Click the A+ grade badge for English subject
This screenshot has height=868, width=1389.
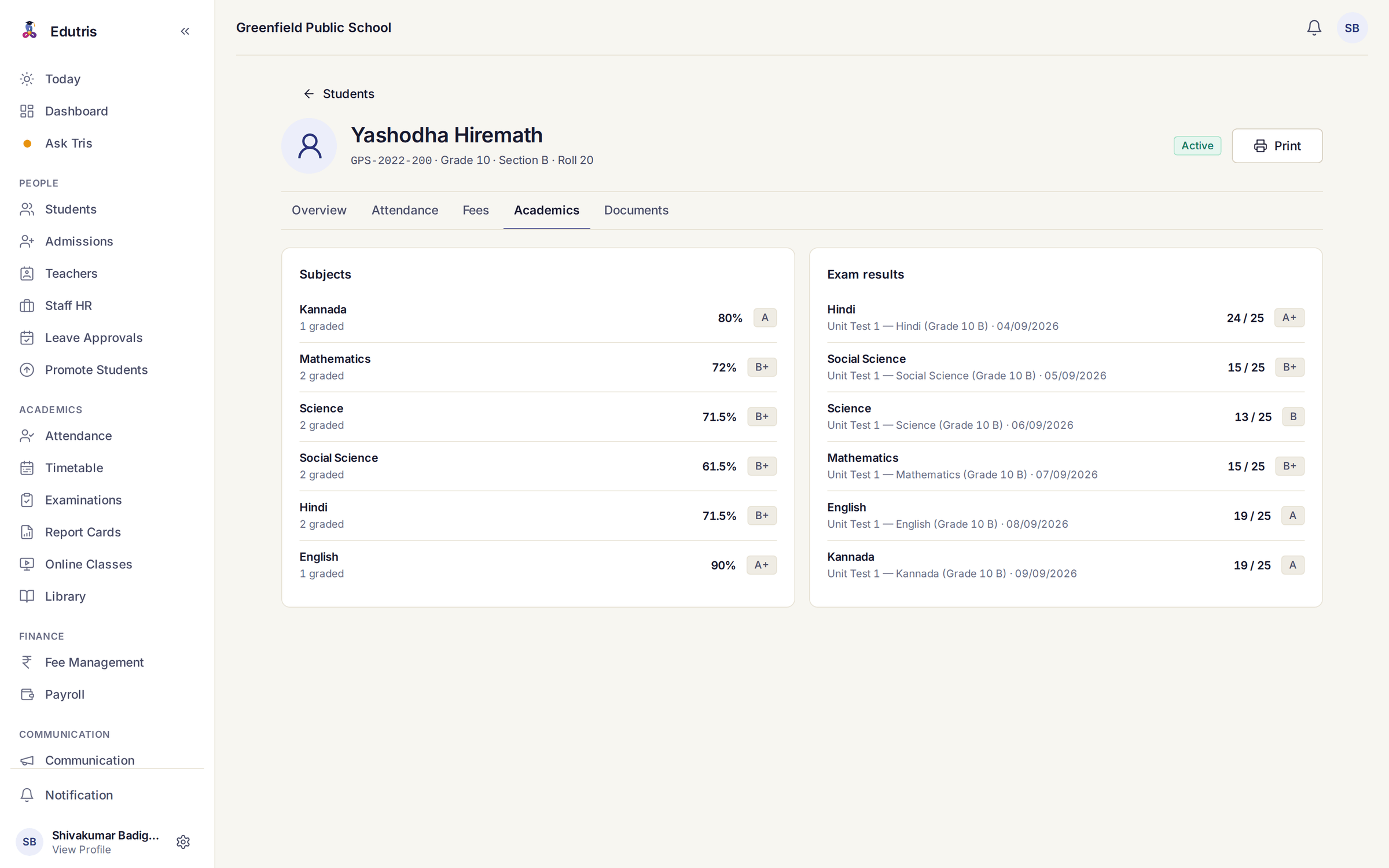click(x=761, y=565)
